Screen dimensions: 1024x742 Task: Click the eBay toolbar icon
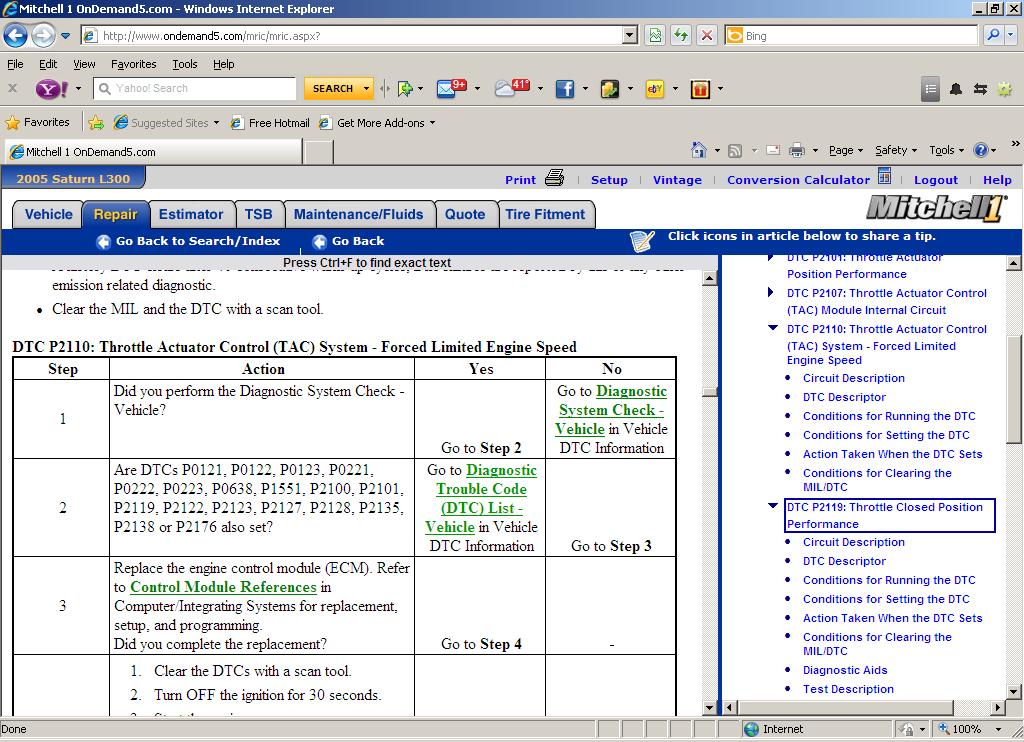[x=655, y=89]
